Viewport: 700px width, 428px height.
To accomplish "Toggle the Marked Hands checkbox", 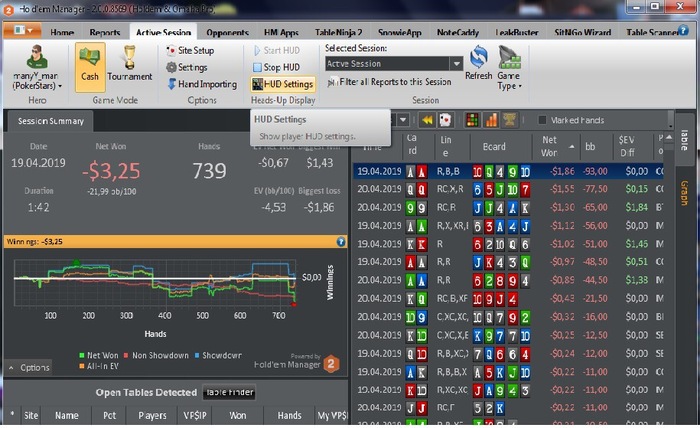I will point(542,120).
